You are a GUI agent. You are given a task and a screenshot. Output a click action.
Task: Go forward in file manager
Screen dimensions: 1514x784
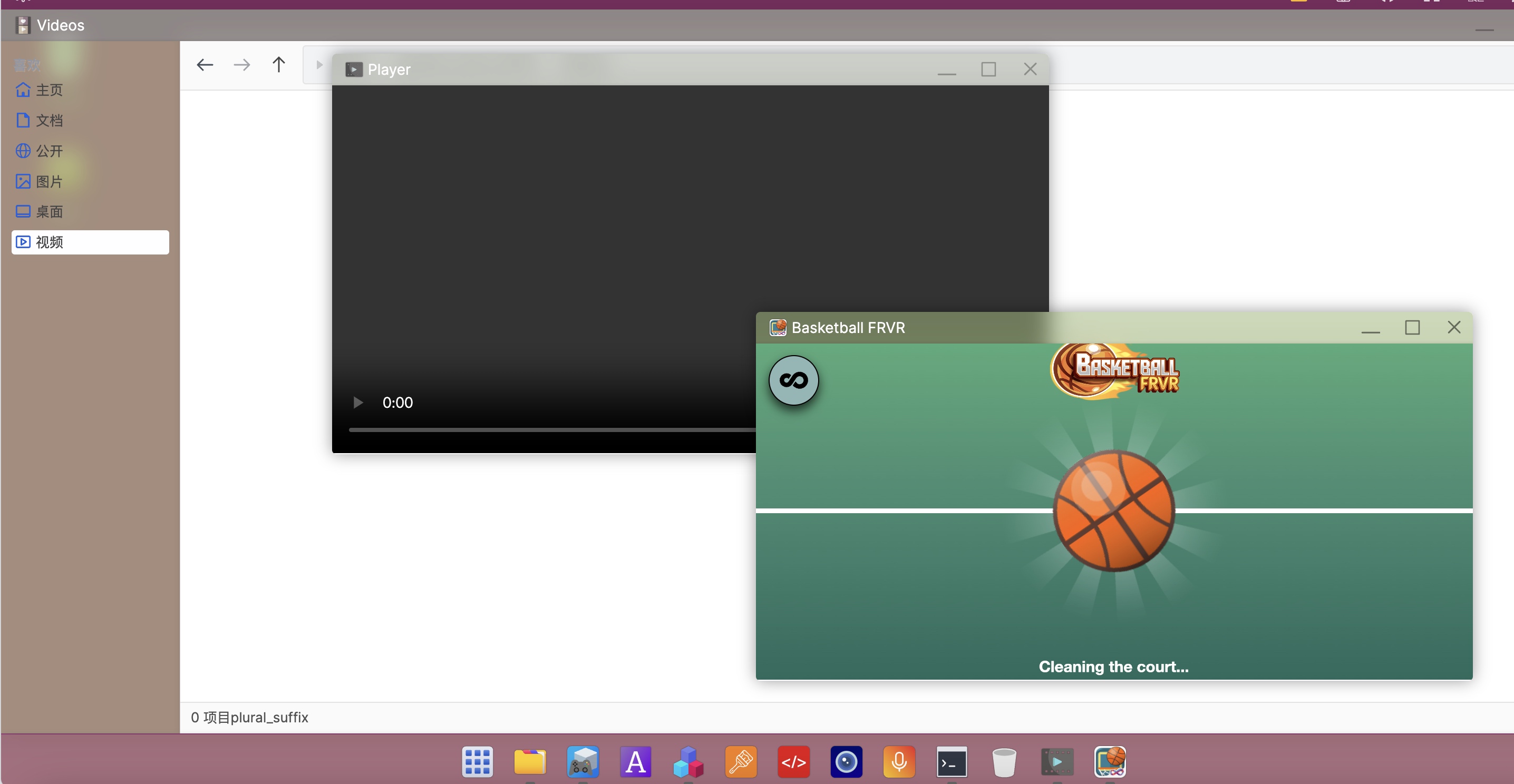(241, 65)
